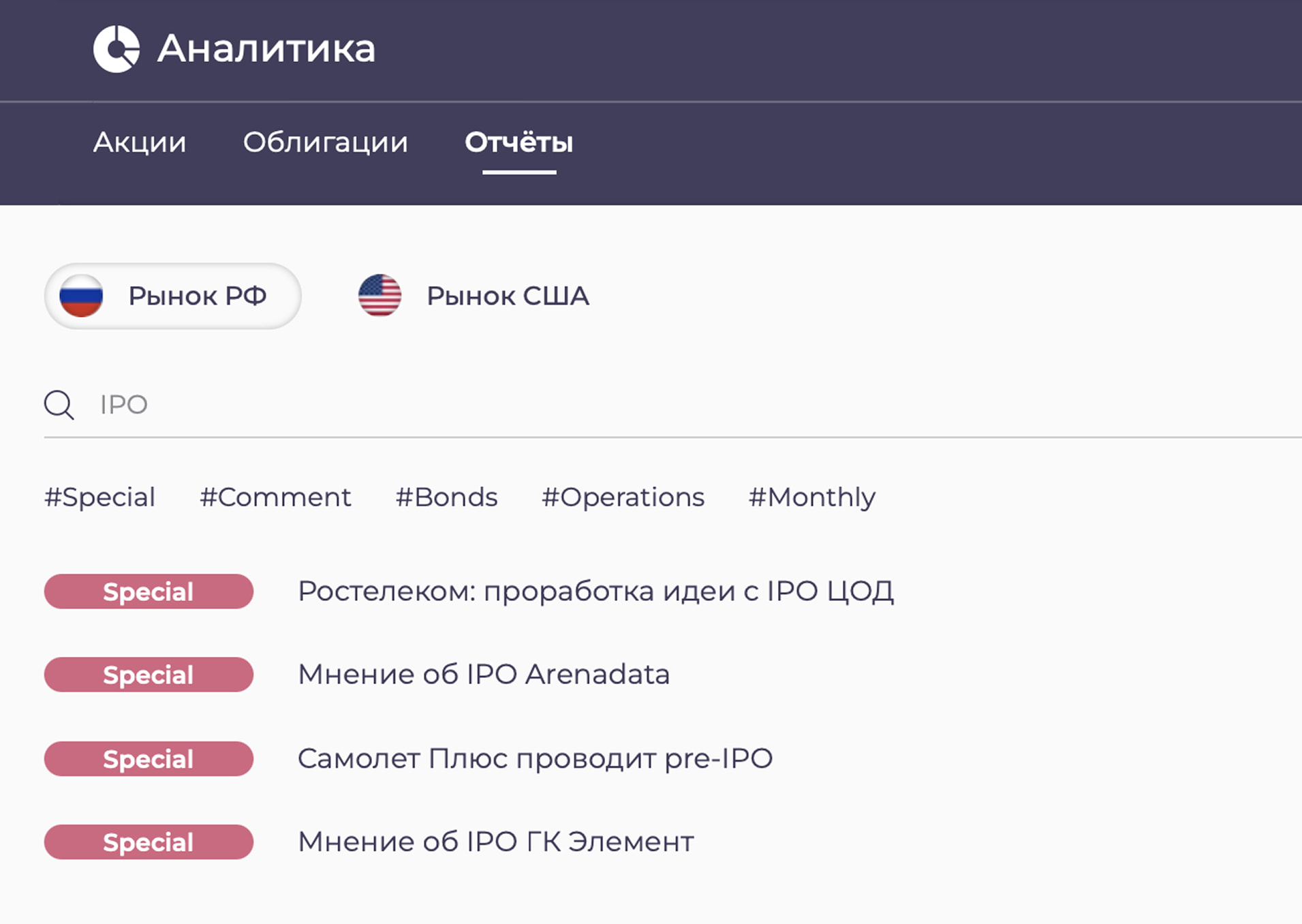The width and height of the screenshot is (1302, 924).
Task: Click the Special badge on Arenadata report
Action: (149, 675)
